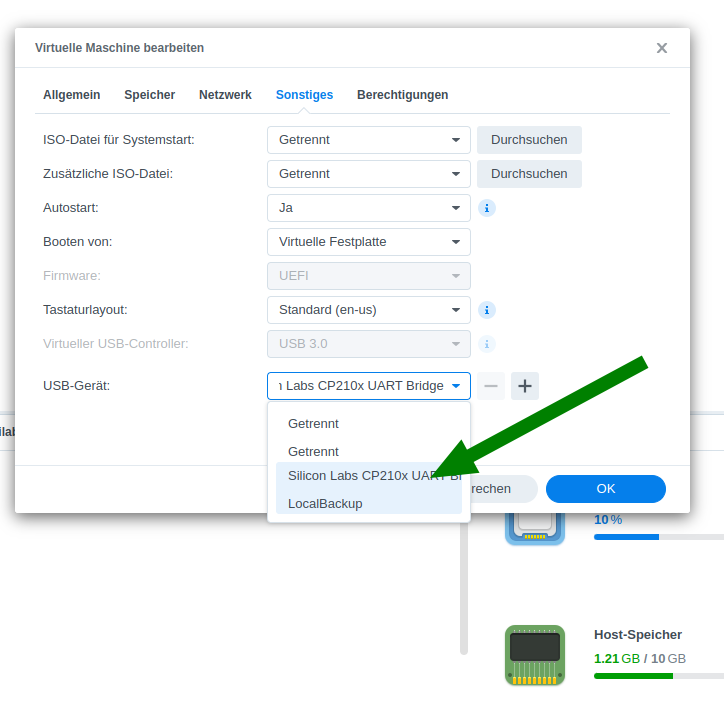Viewport: 724px width, 708px height.
Task: Click Durchsuchen for ISO-Datei für Systemstart
Action: click(x=529, y=140)
